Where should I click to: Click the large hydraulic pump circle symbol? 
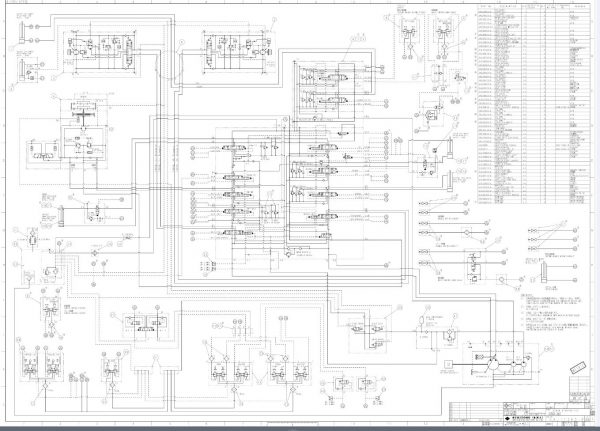[492, 364]
